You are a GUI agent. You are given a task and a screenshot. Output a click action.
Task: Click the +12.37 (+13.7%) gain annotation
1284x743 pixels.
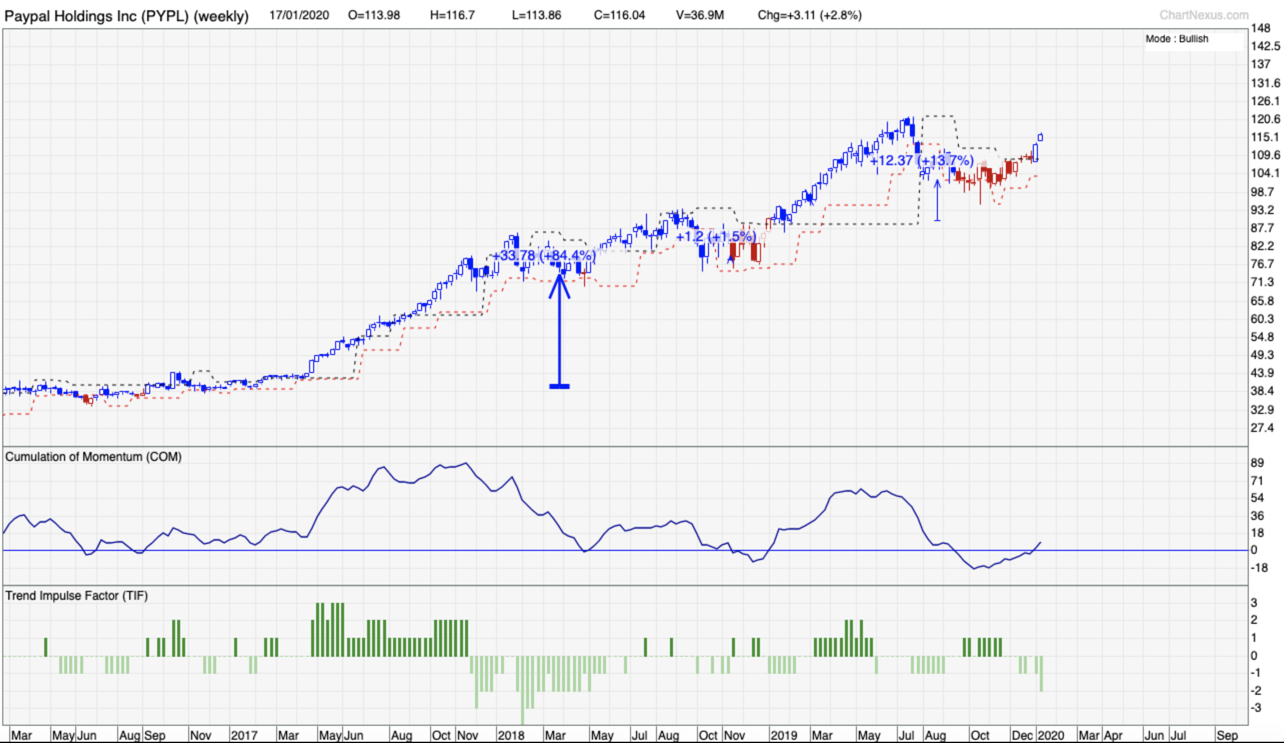coord(921,161)
